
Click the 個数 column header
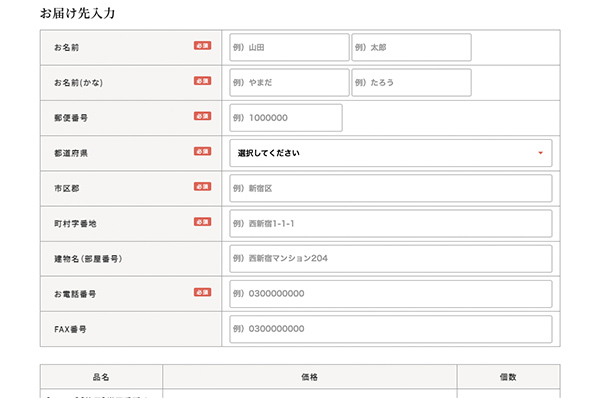coord(508,377)
